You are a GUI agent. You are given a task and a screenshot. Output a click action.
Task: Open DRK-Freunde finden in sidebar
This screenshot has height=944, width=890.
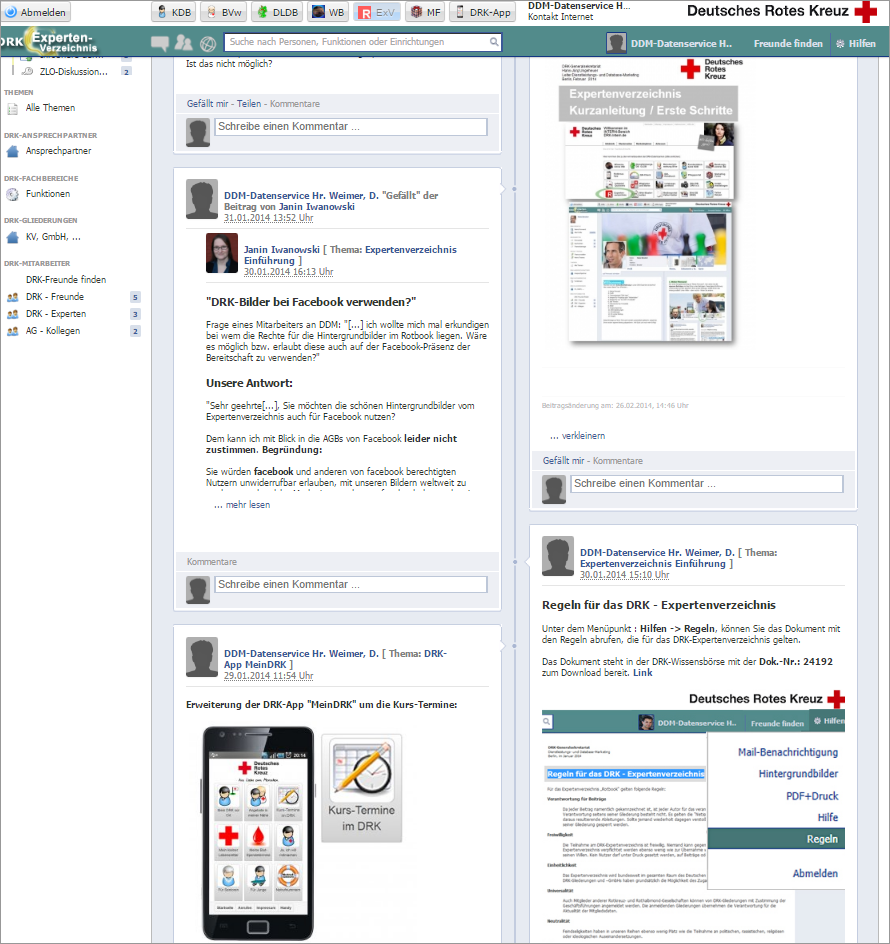[x=66, y=279]
